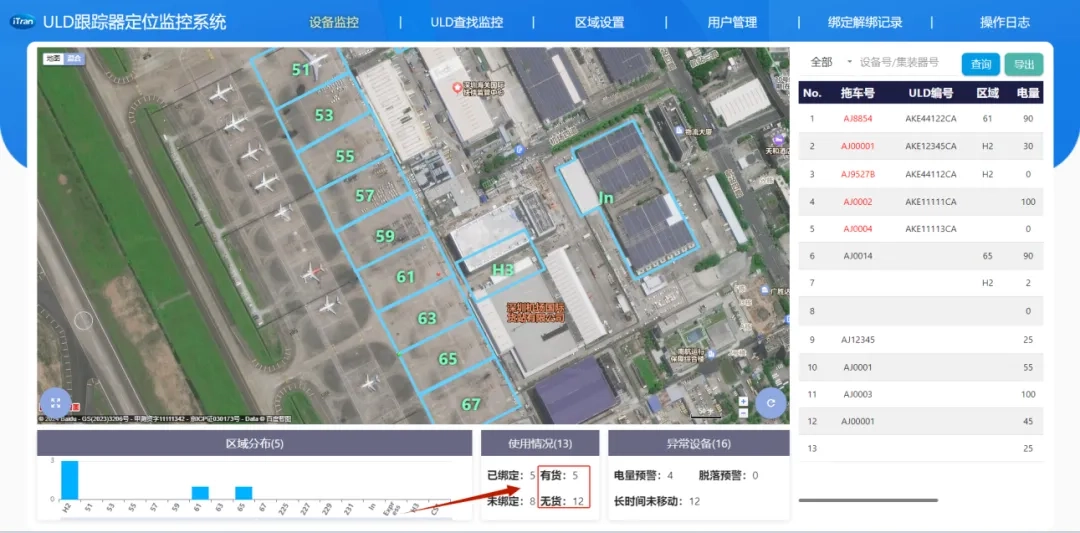
Task: Navigate to 用户管理 page
Action: click(732, 22)
